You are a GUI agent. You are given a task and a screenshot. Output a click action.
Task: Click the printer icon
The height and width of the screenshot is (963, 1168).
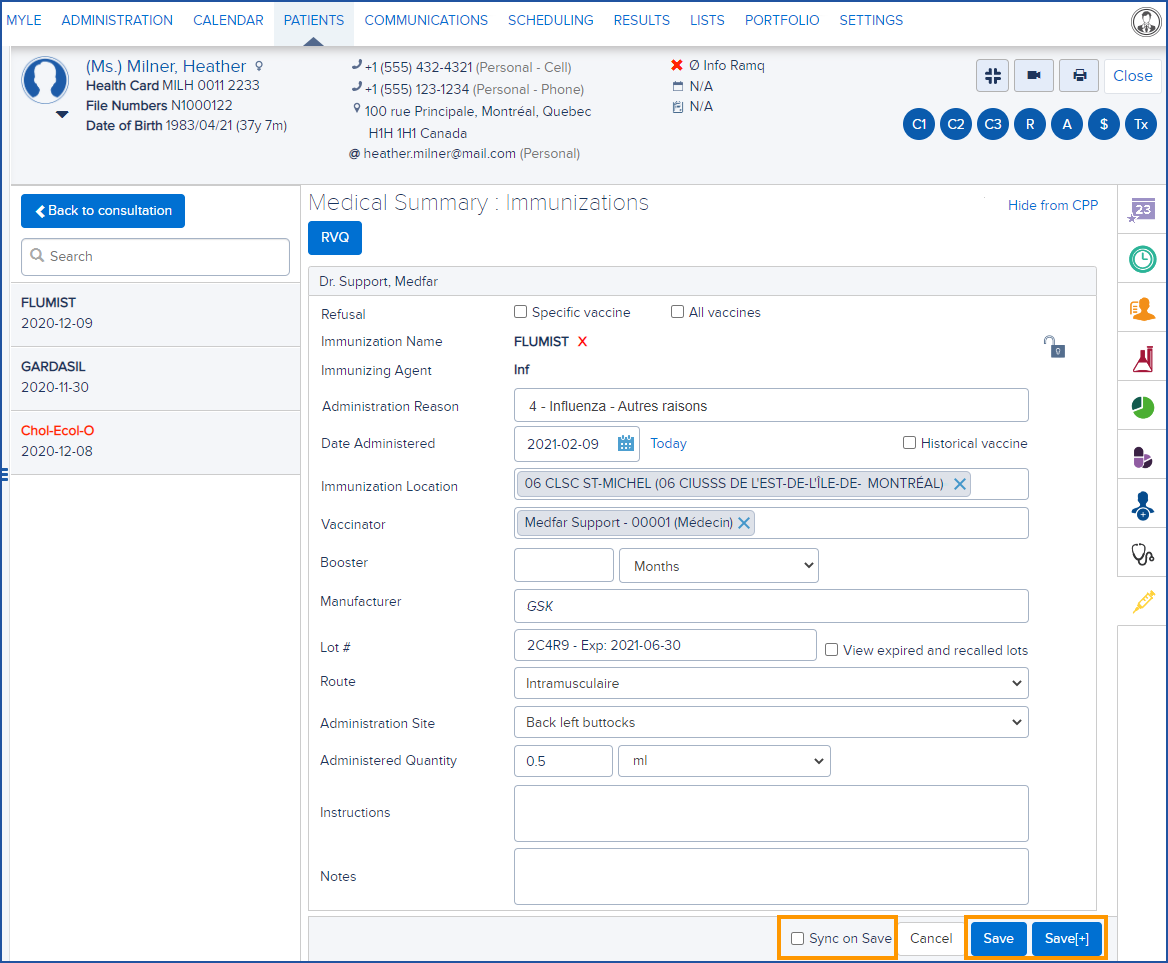(x=1078, y=75)
